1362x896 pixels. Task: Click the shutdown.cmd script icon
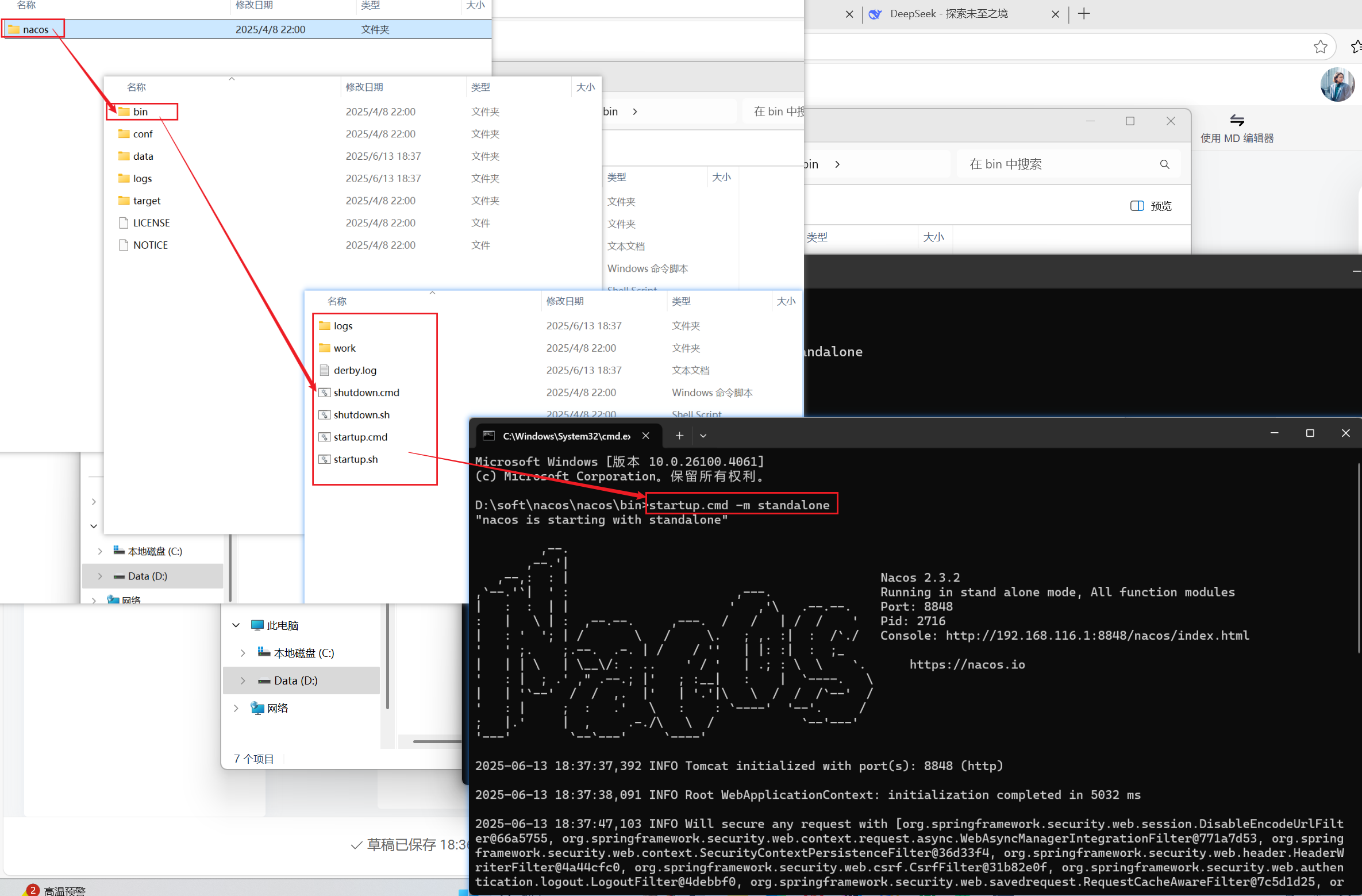coord(325,393)
